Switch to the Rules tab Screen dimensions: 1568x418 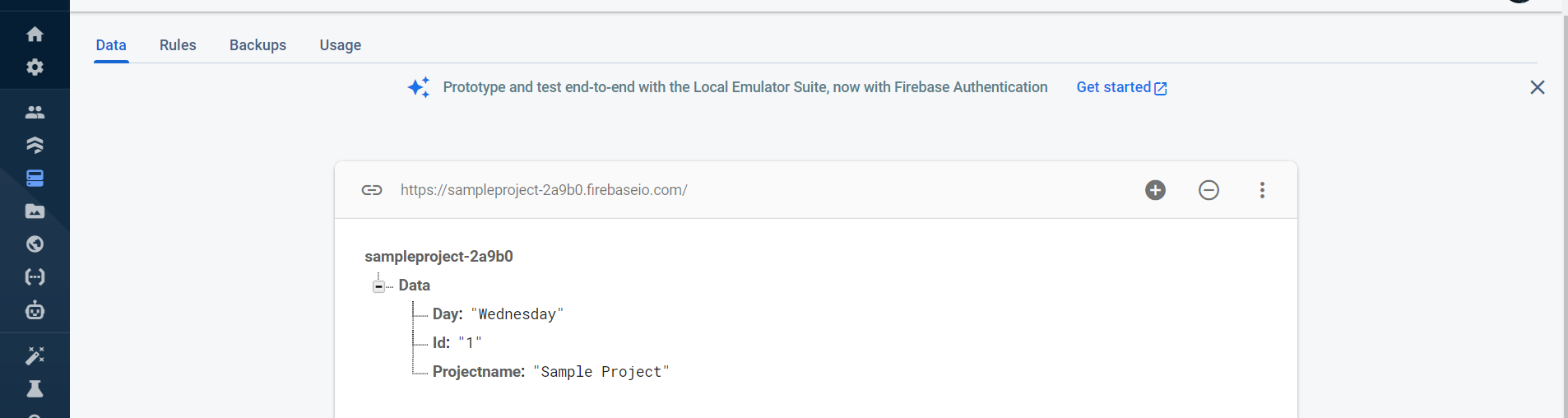(178, 45)
